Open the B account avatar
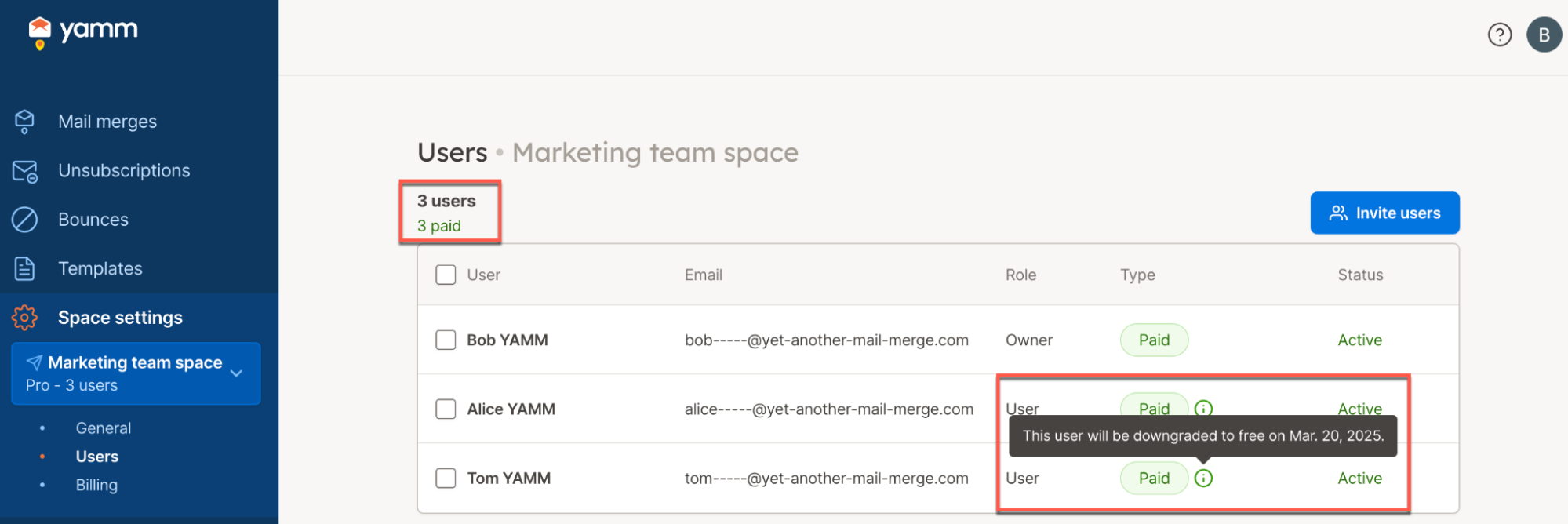 pyautogui.click(x=1544, y=35)
